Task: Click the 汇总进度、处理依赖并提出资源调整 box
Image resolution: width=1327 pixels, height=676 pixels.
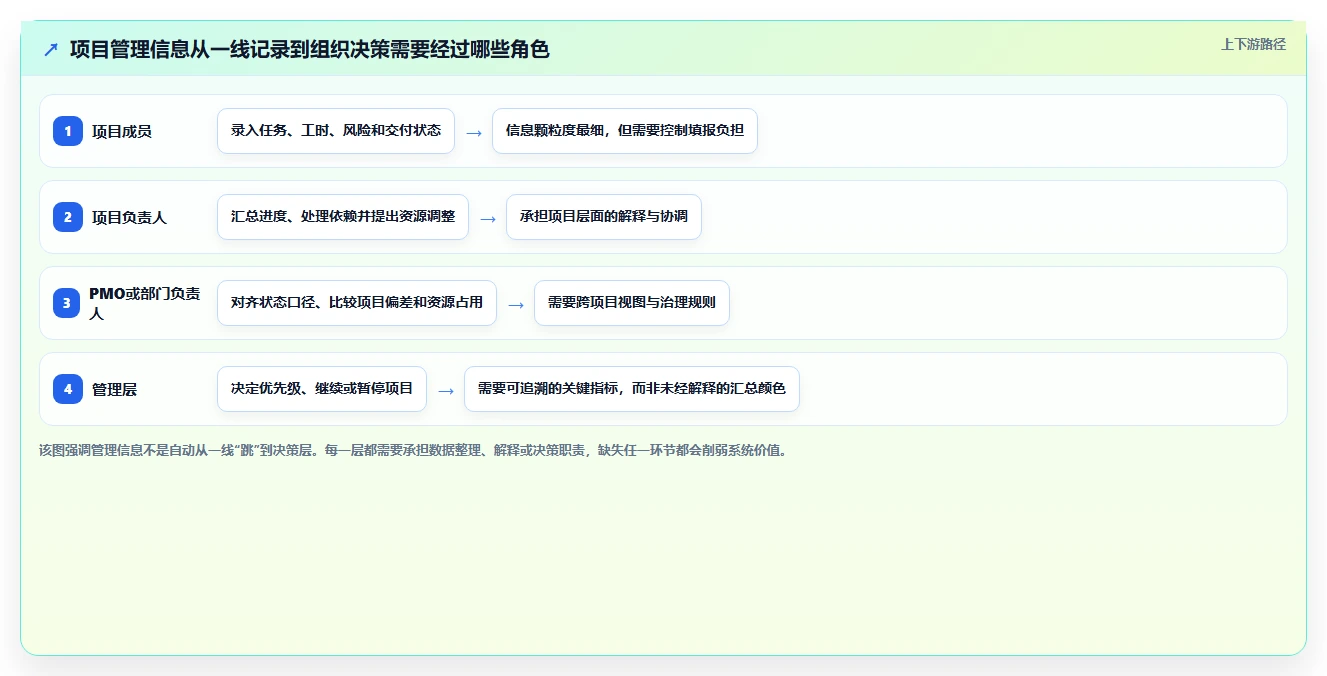Action: point(343,217)
